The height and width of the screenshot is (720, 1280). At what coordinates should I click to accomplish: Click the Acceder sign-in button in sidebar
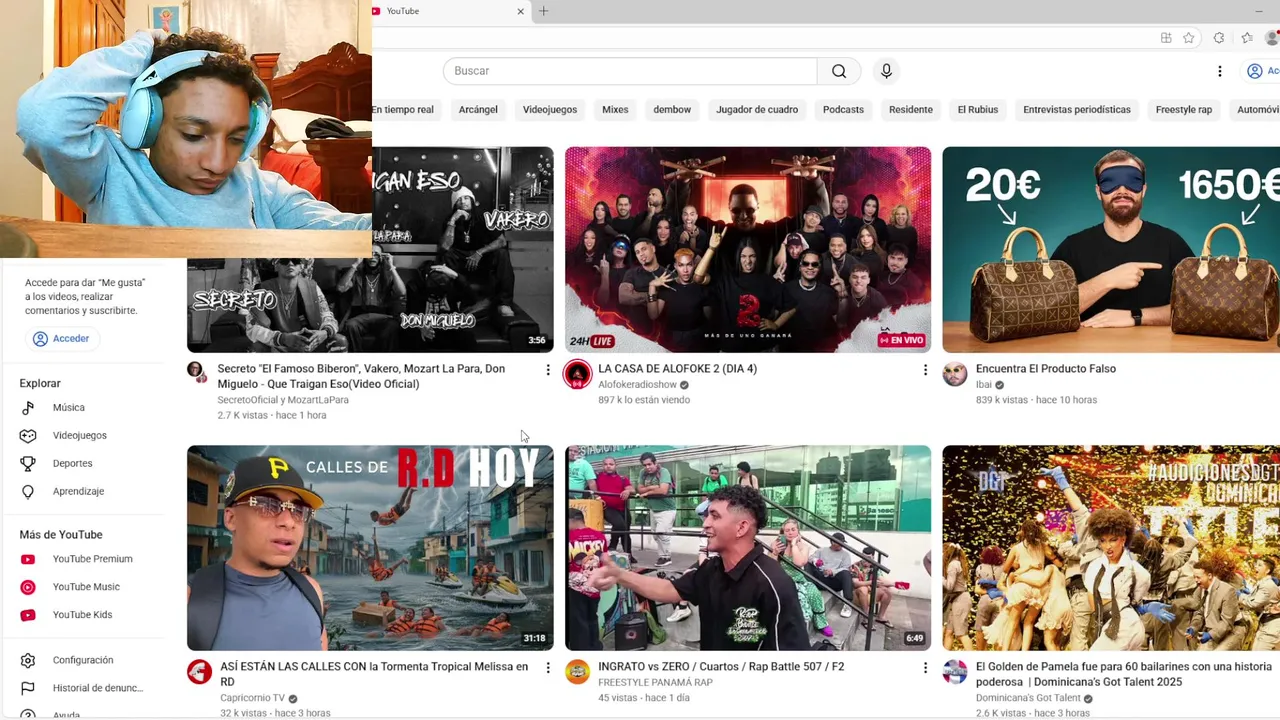[x=62, y=339]
